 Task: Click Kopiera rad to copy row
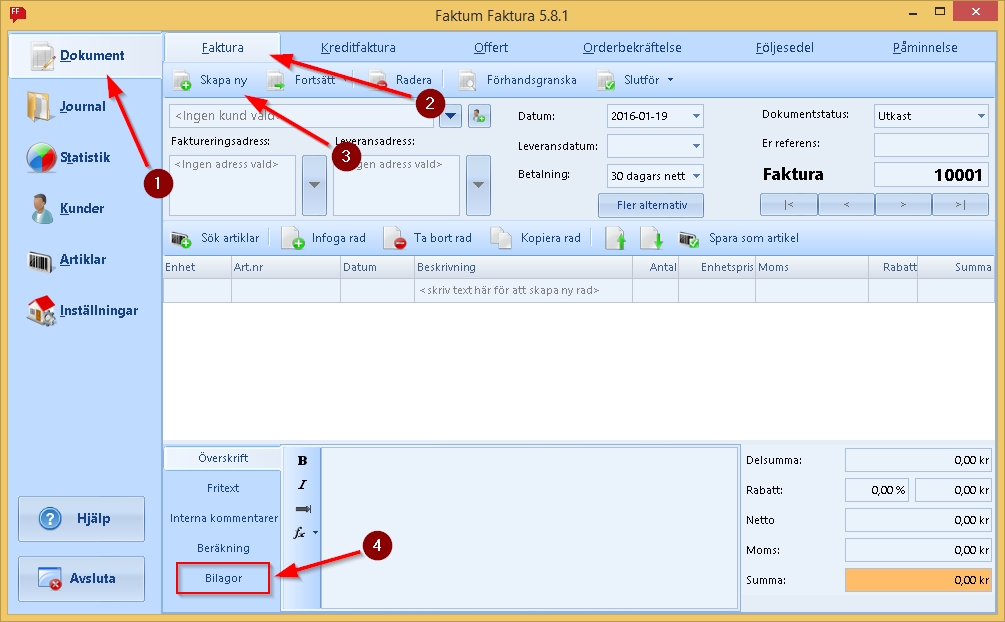pyautogui.click(x=536, y=239)
